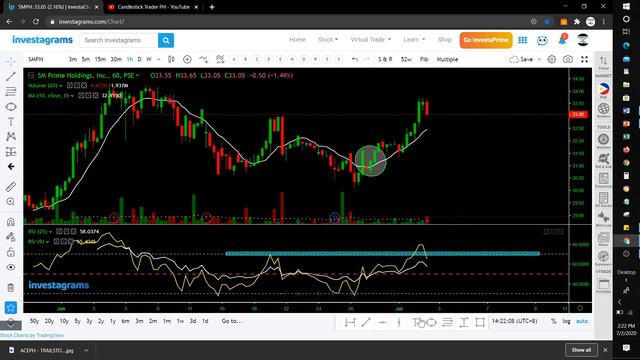The height and width of the screenshot is (360, 640).
Task: Click the back arrow in left toolbar
Action: 11,167
